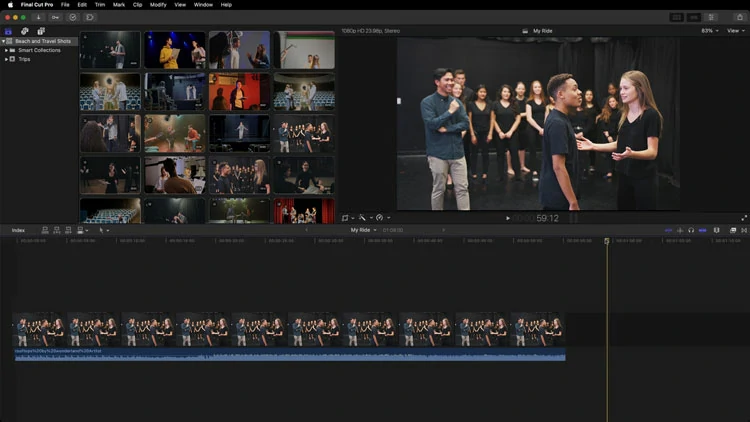Toggle the Timeline panel visibility
The height and width of the screenshot is (422, 750).
click(694, 17)
